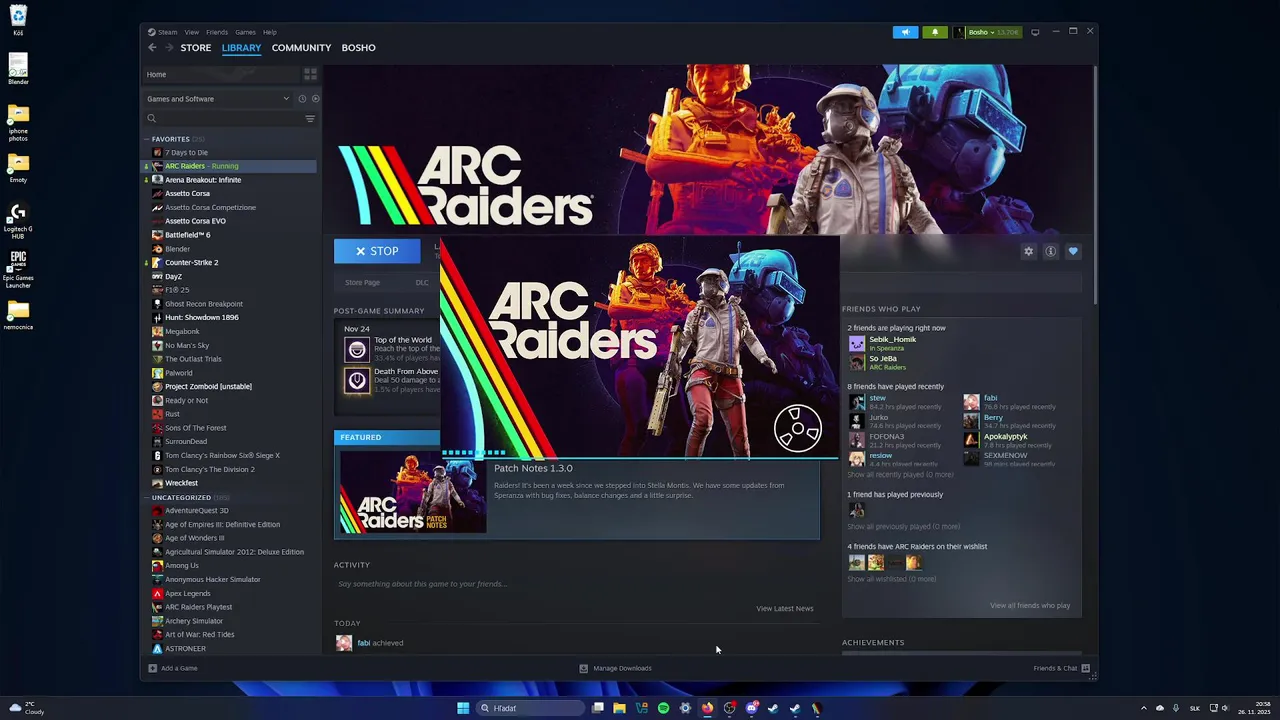Switch to the STORE tab
Screen dimensions: 1280x720
(196, 48)
